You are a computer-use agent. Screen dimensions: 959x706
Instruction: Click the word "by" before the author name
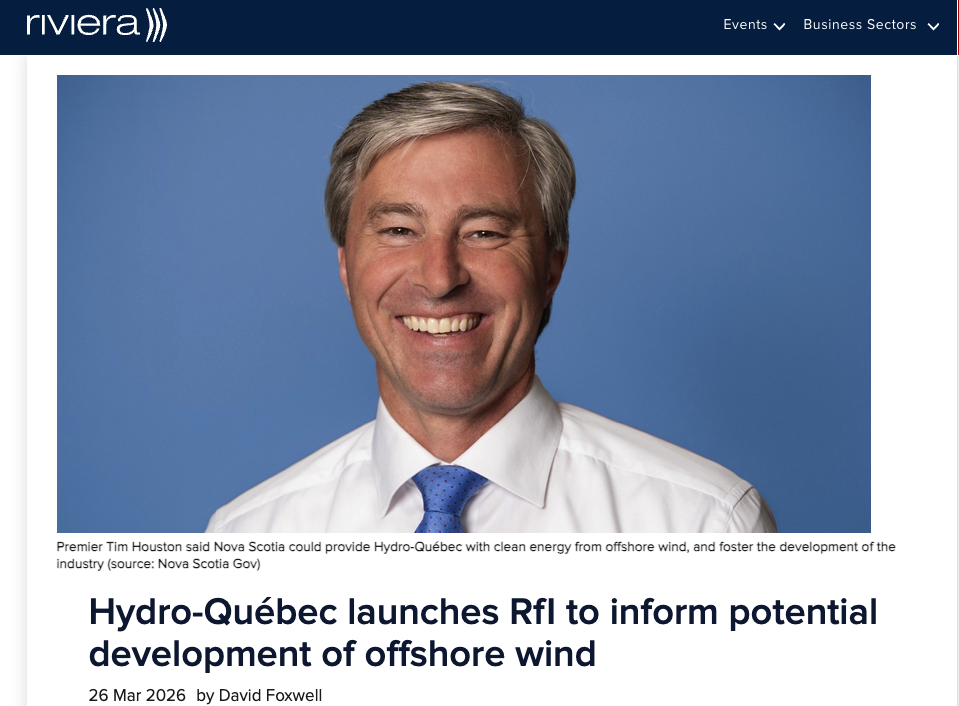[205, 696]
